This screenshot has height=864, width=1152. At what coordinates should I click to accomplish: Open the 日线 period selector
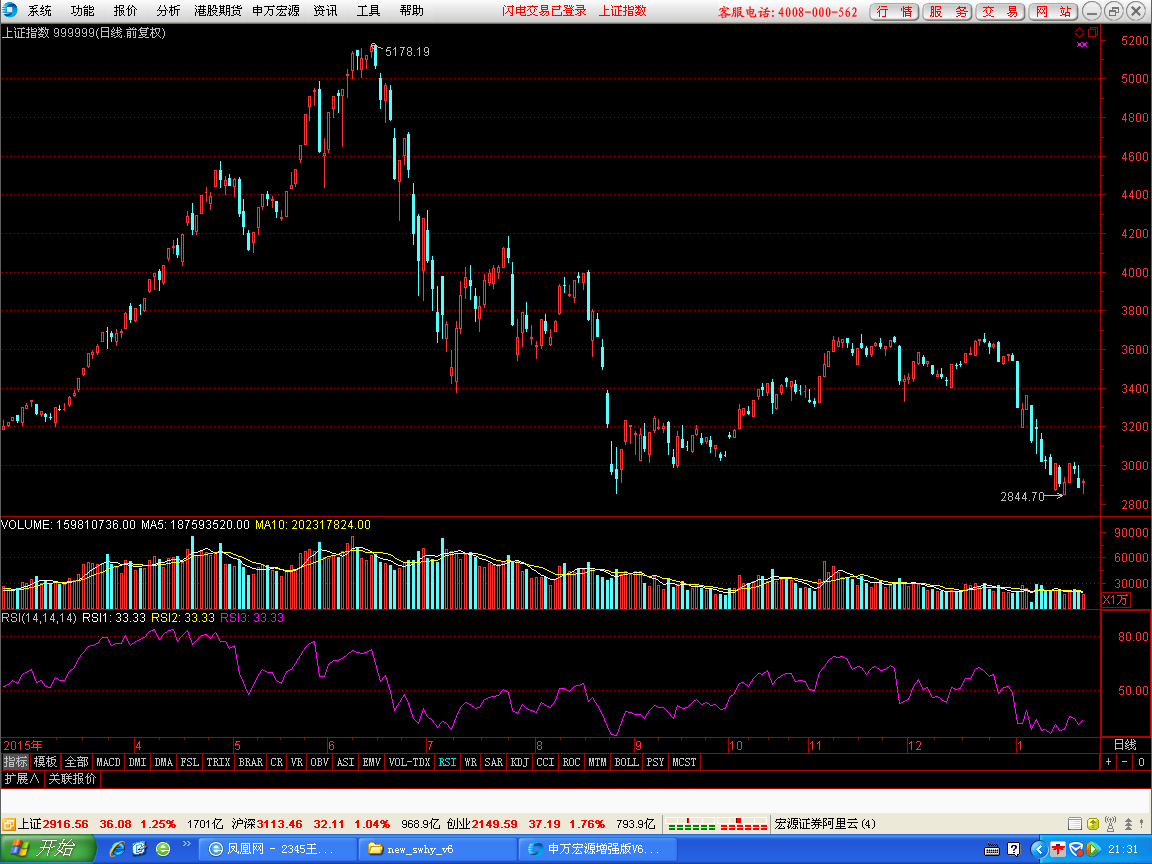click(x=1125, y=745)
